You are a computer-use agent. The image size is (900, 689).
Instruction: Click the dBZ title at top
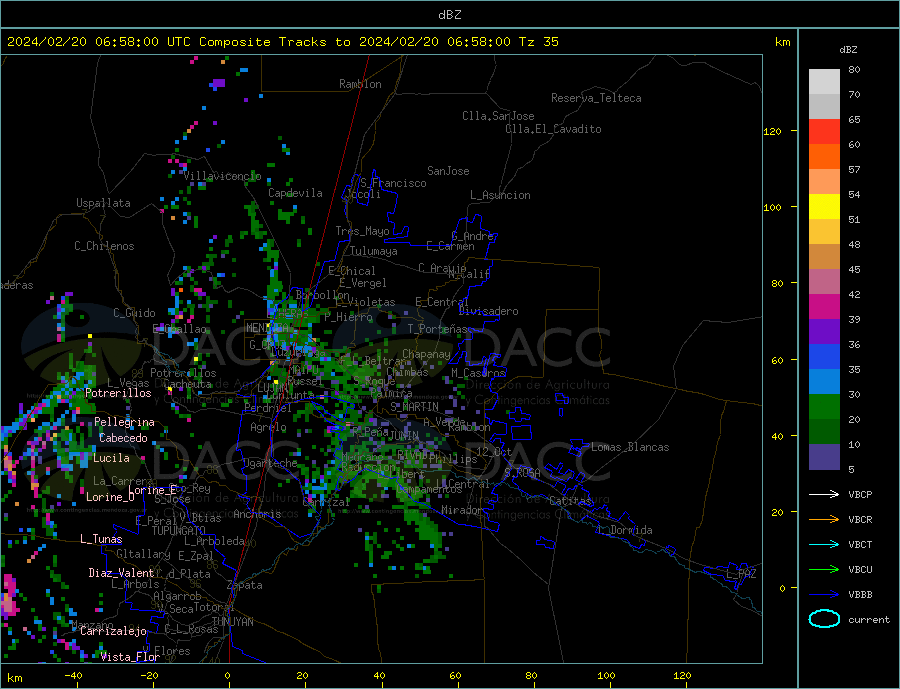[x=449, y=15]
